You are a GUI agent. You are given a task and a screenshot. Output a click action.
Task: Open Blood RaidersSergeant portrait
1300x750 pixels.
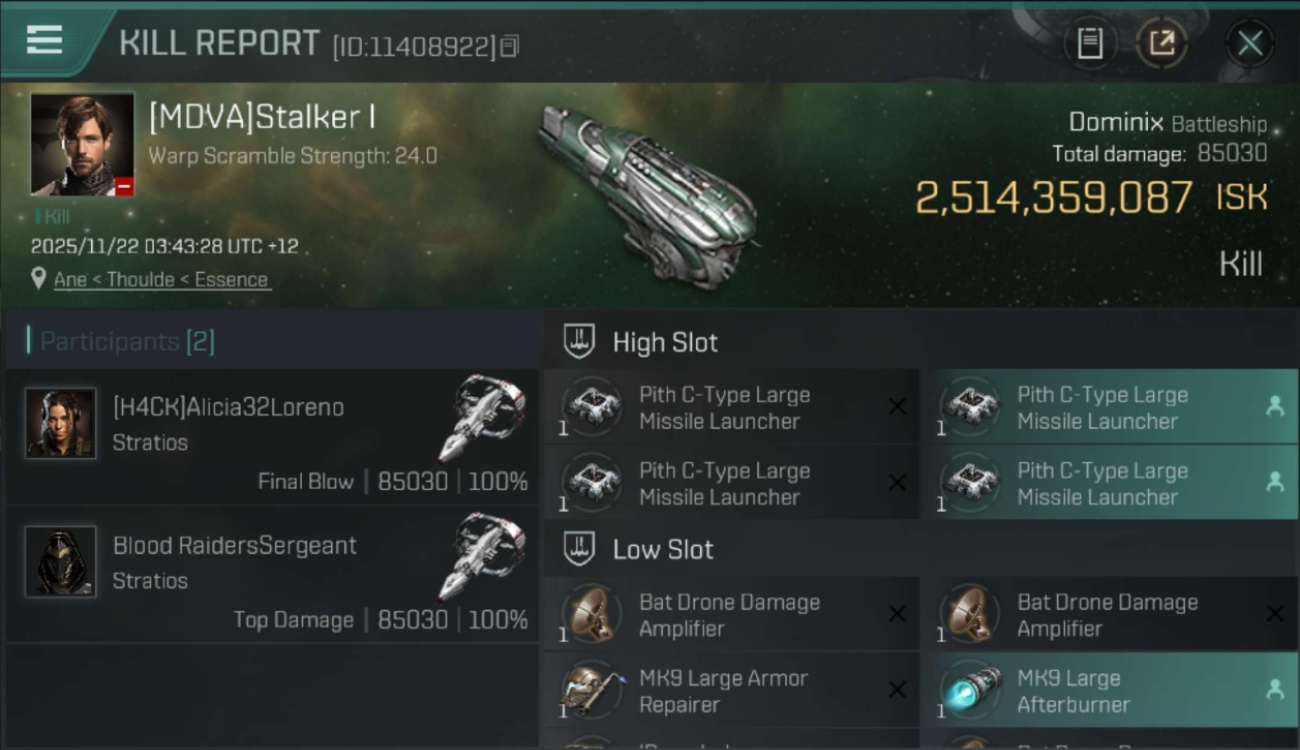61,562
